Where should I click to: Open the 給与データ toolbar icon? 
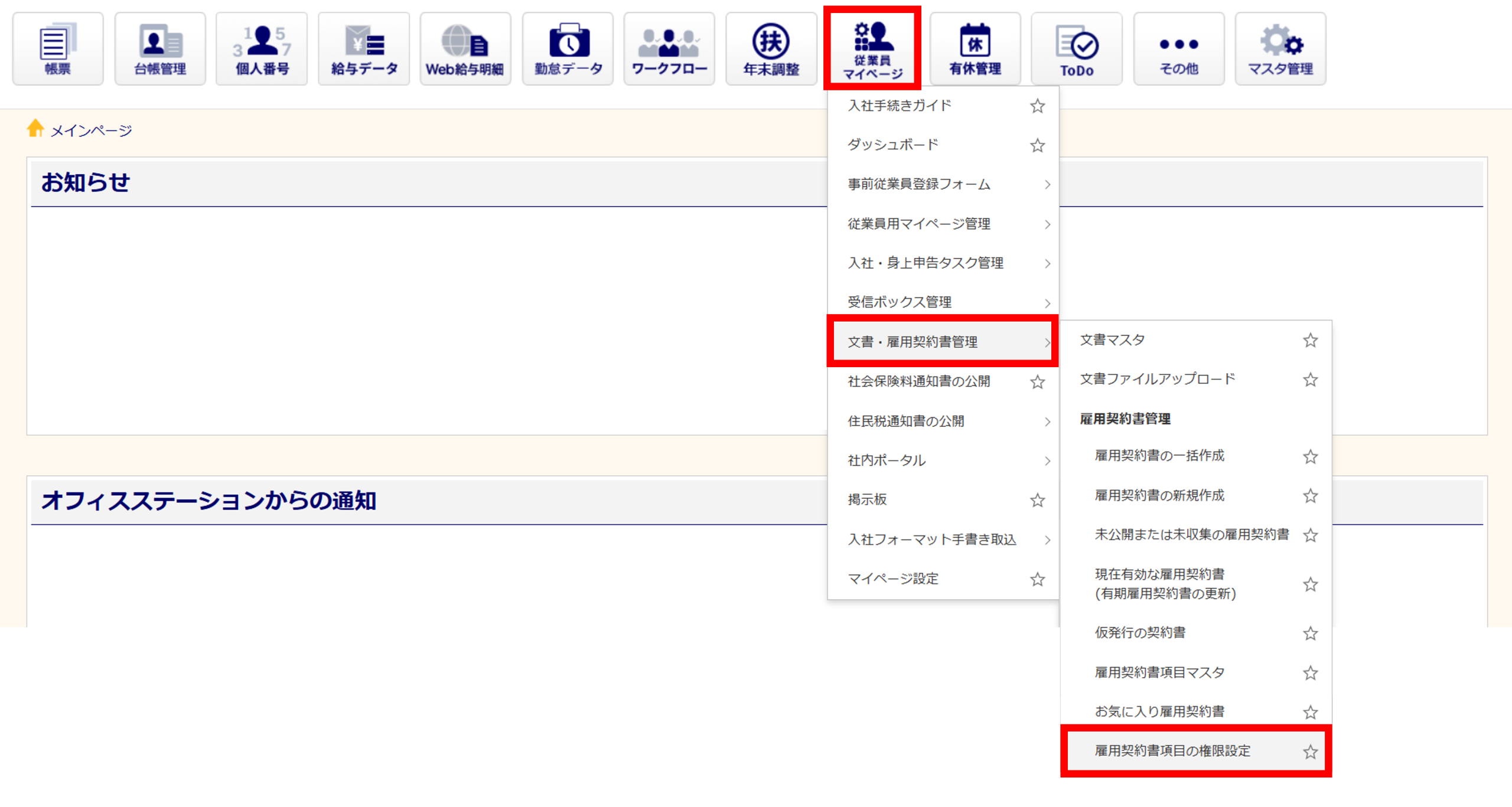tap(364, 49)
